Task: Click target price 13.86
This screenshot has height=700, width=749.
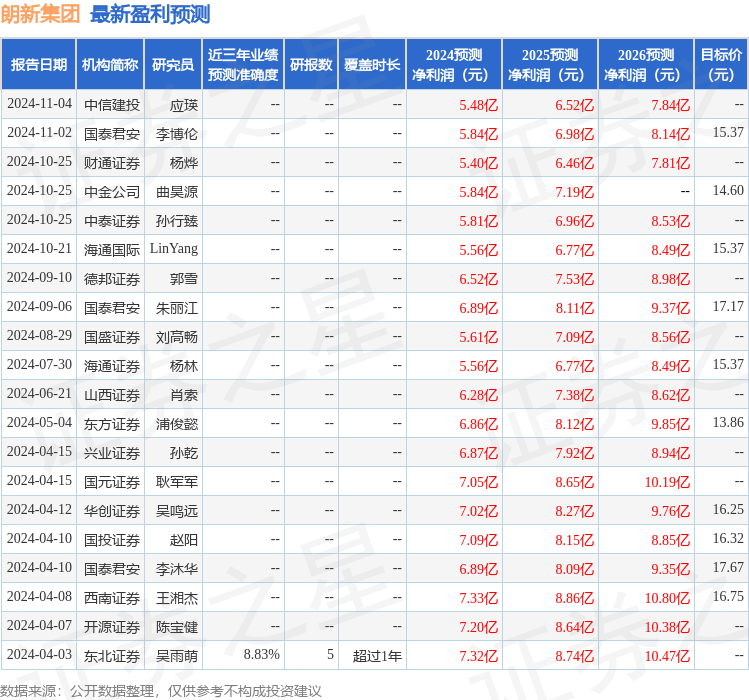Action: coord(728,423)
